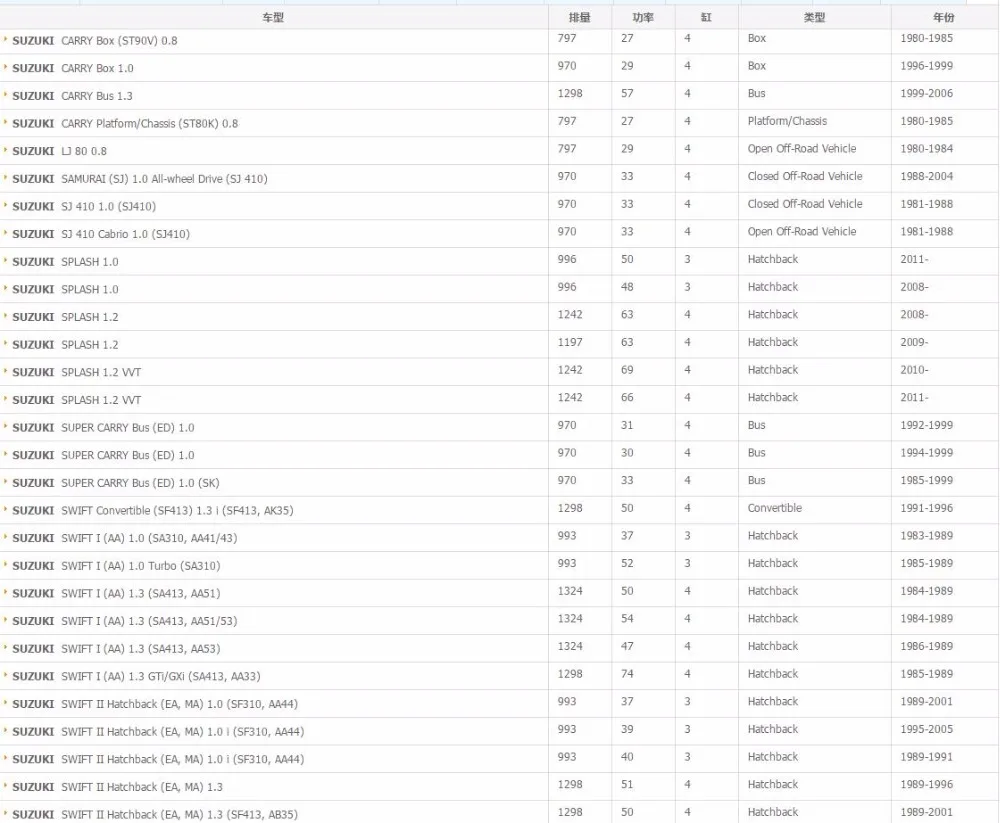The image size is (1000, 823).
Task: Click arrow icon beside SWIFT I 1.0 Turbo
Action: tap(6, 565)
